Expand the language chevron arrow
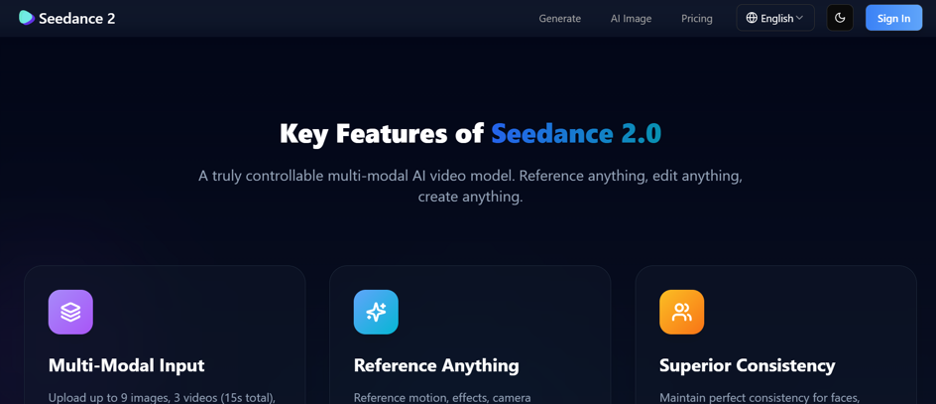 tap(800, 18)
